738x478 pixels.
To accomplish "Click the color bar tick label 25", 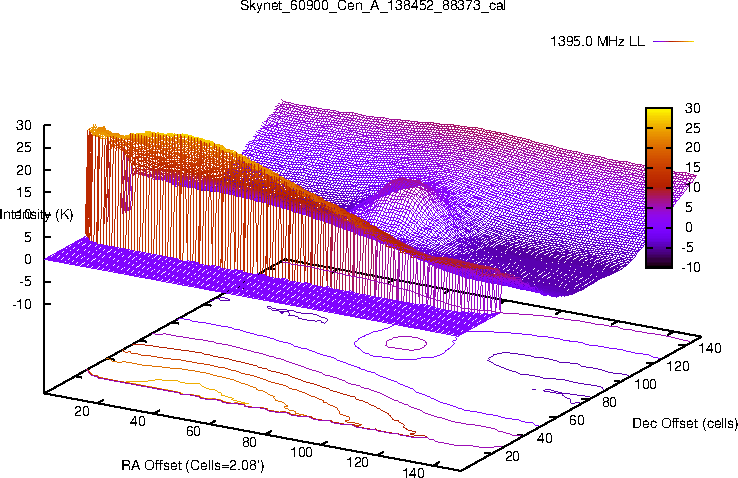I will [x=692, y=128].
